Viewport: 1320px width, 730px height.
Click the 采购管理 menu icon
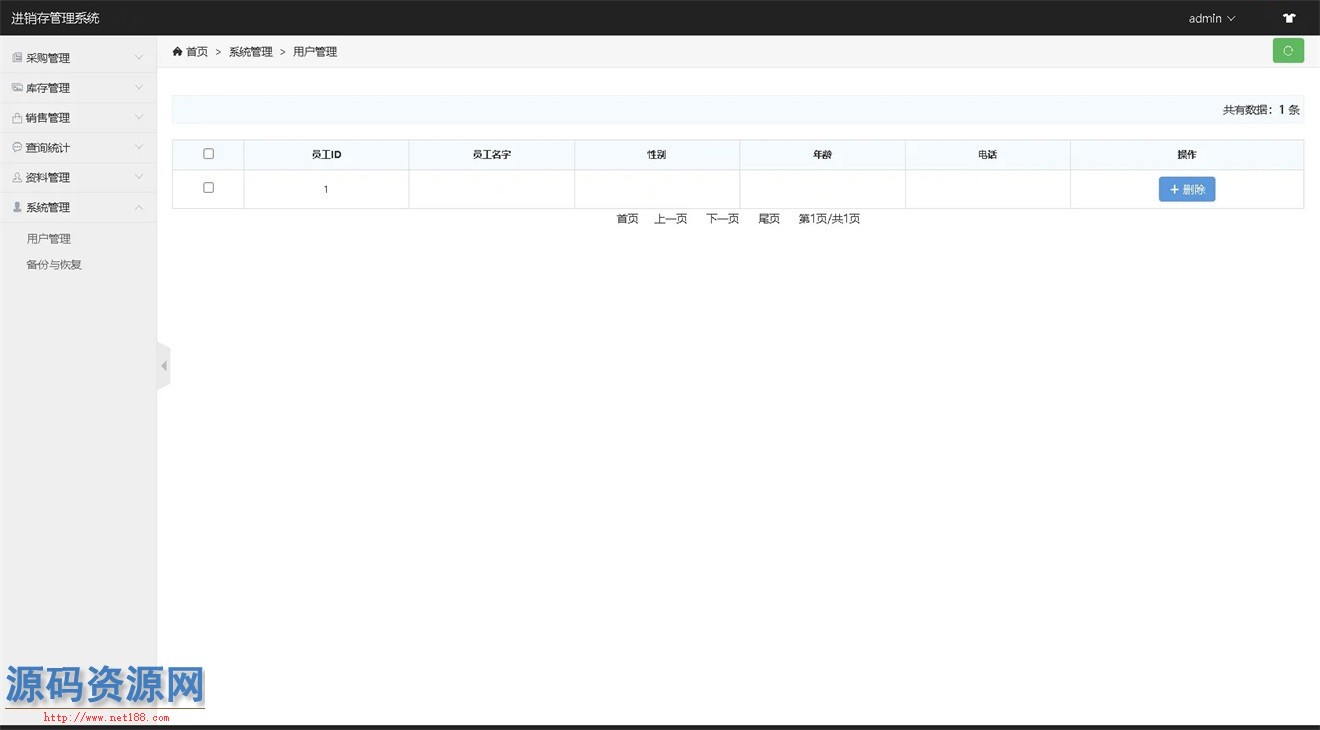[x=17, y=58]
